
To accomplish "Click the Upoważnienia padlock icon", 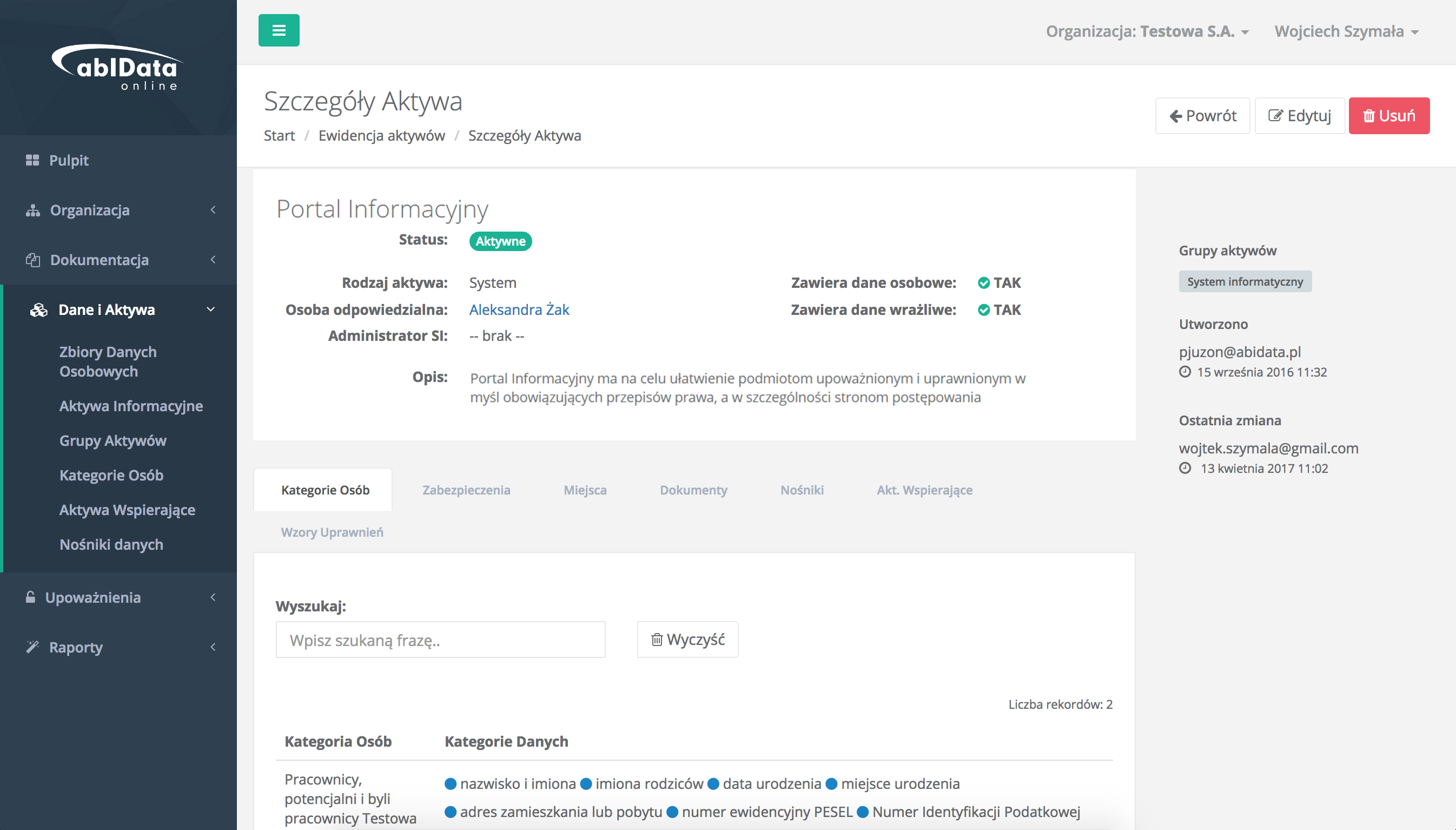I will (x=31, y=597).
